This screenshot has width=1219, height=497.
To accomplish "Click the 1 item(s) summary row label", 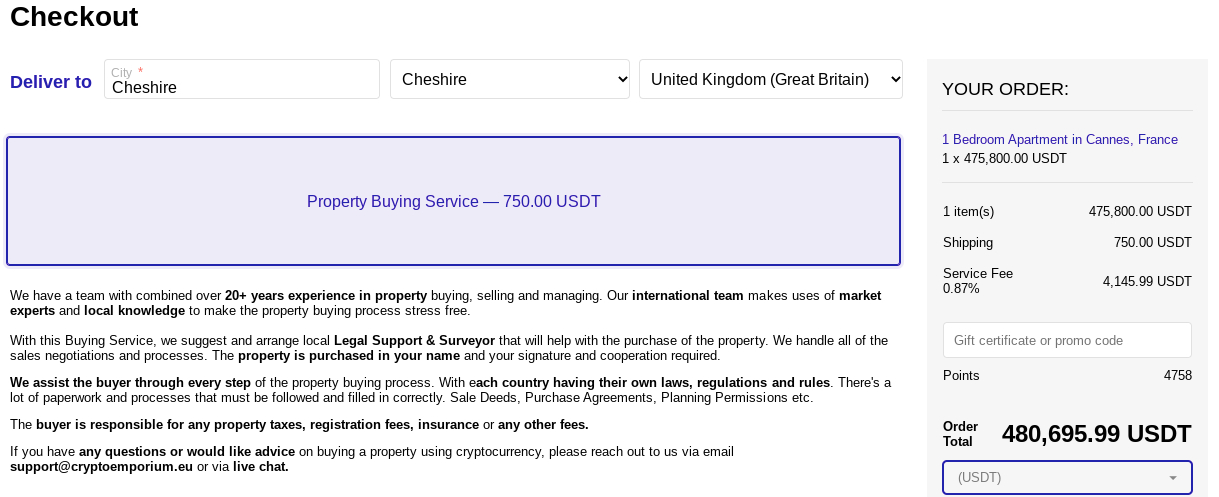I will coord(968,212).
